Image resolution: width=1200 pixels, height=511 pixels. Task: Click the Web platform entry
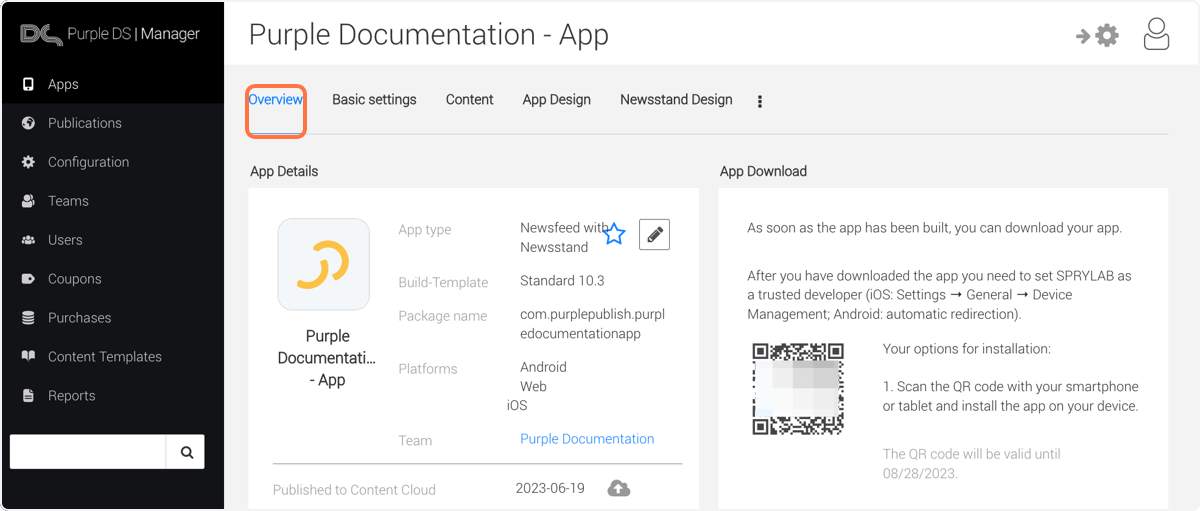click(x=533, y=386)
